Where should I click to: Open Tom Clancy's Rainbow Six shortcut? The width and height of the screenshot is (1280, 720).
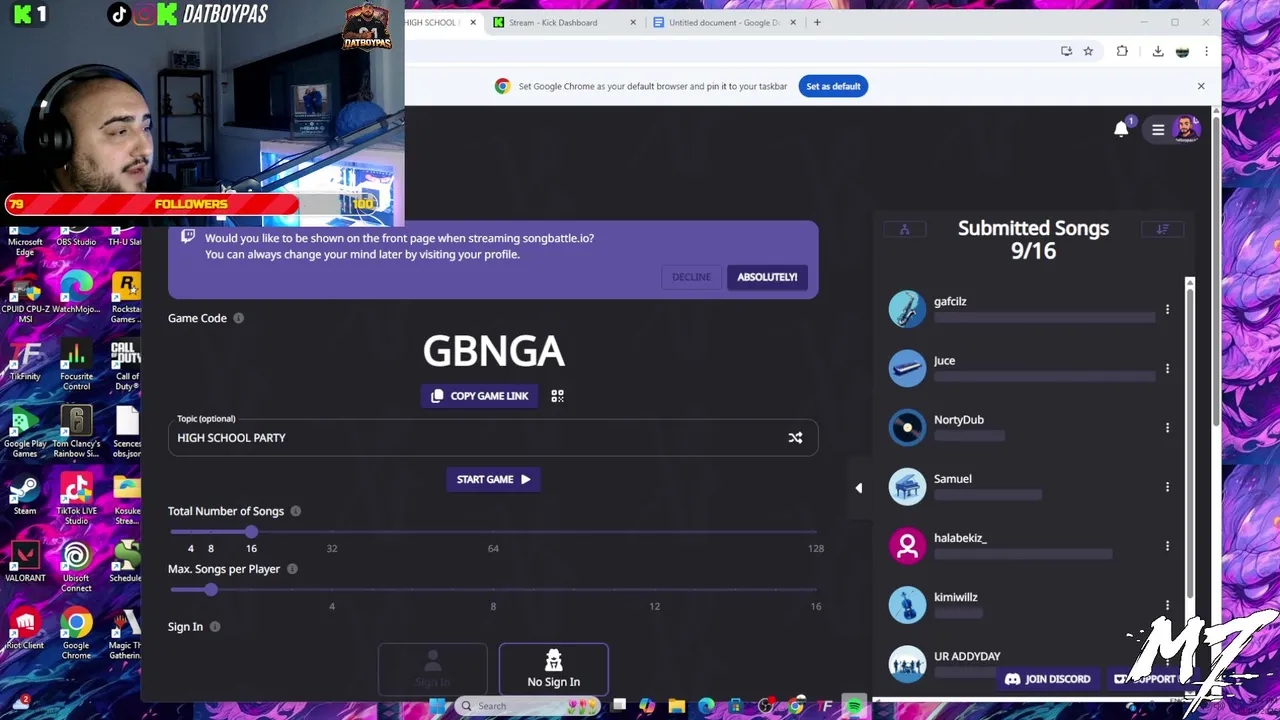click(76, 432)
